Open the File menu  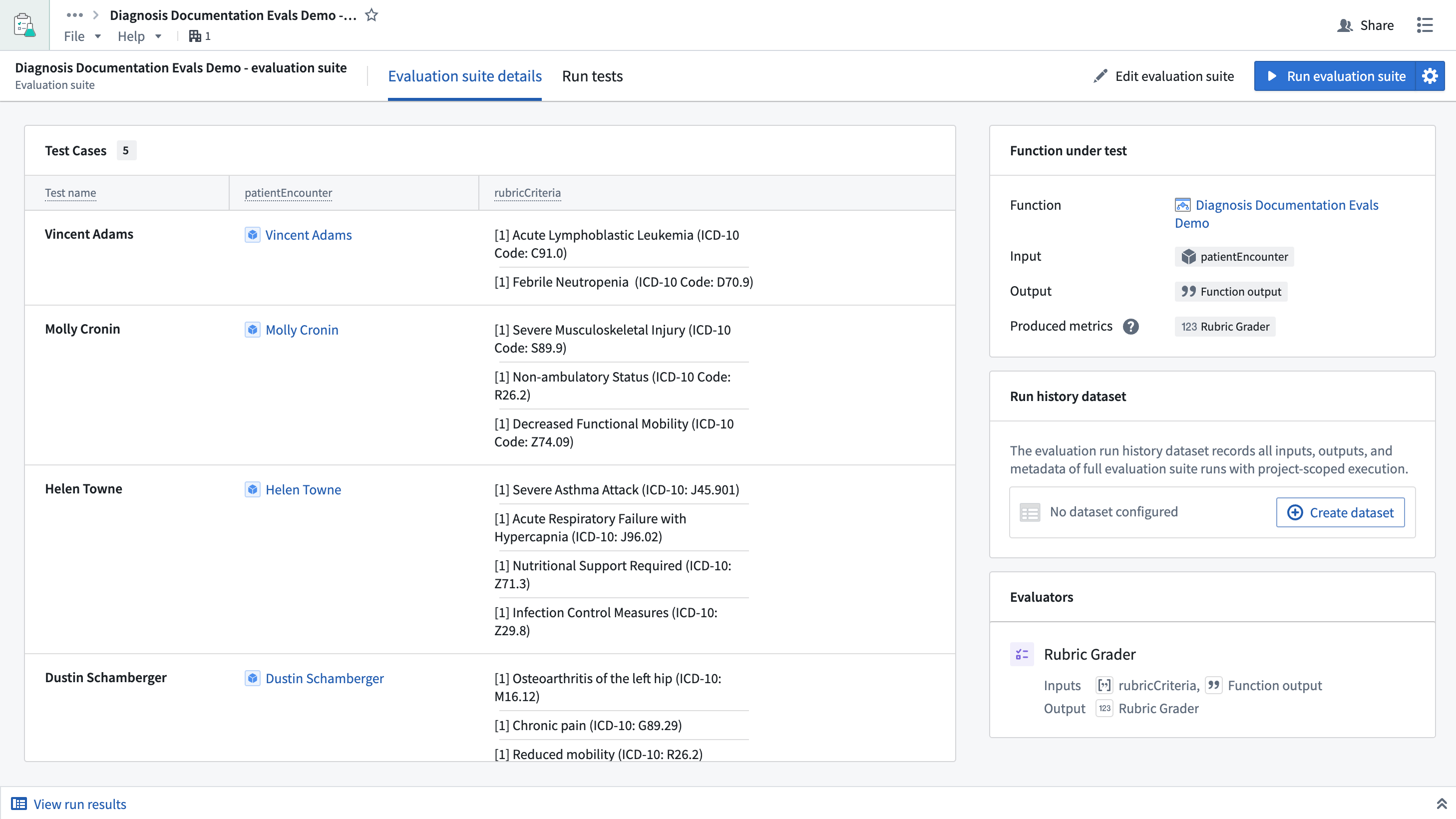point(82,36)
